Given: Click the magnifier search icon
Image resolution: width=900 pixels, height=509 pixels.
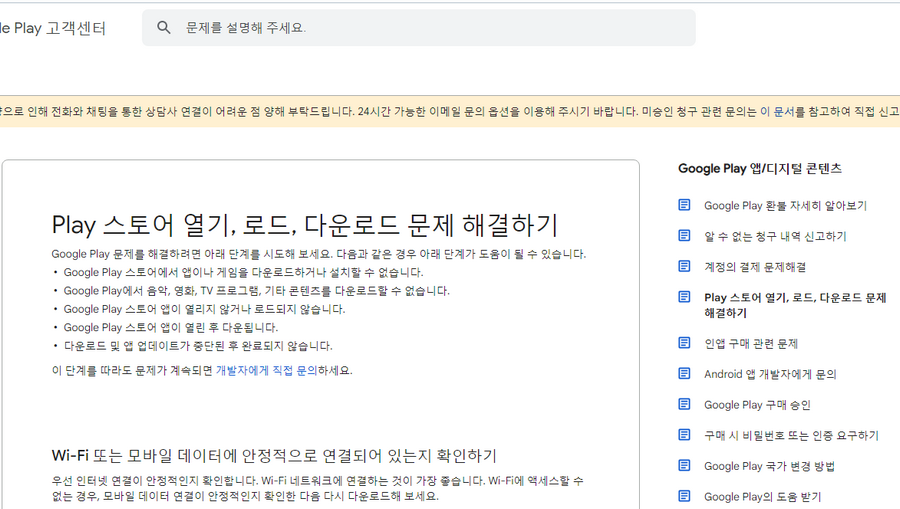Looking at the screenshot, I should click(164, 28).
